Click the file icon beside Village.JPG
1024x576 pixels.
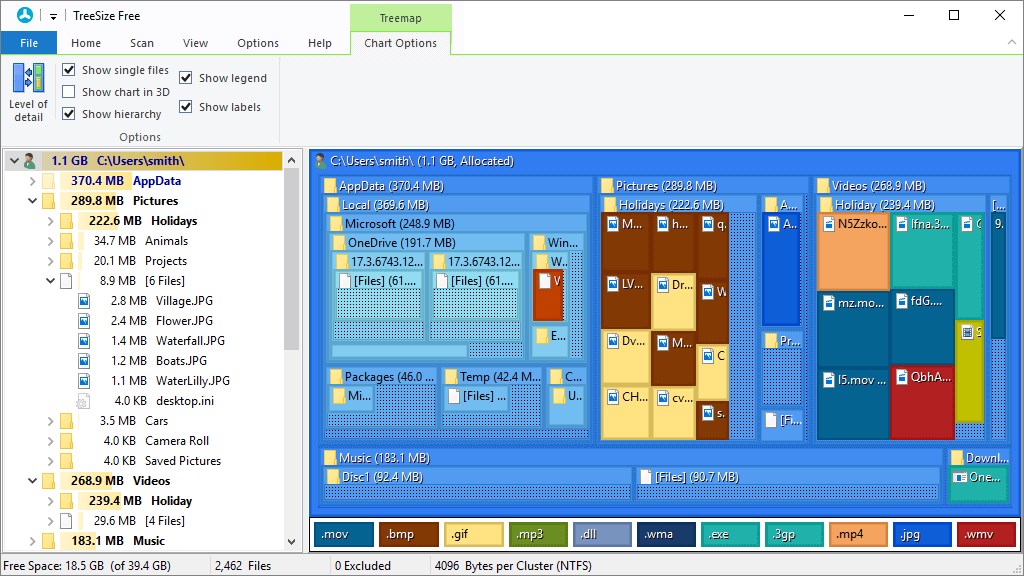click(x=83, y=300)
